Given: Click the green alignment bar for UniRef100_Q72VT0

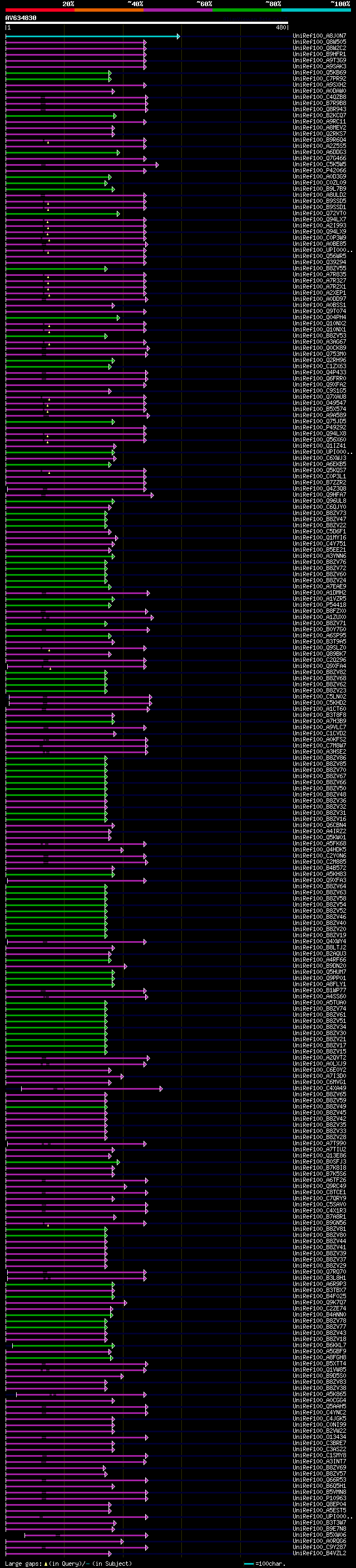Looking at the screenshot, I should (x=63, y=214).
